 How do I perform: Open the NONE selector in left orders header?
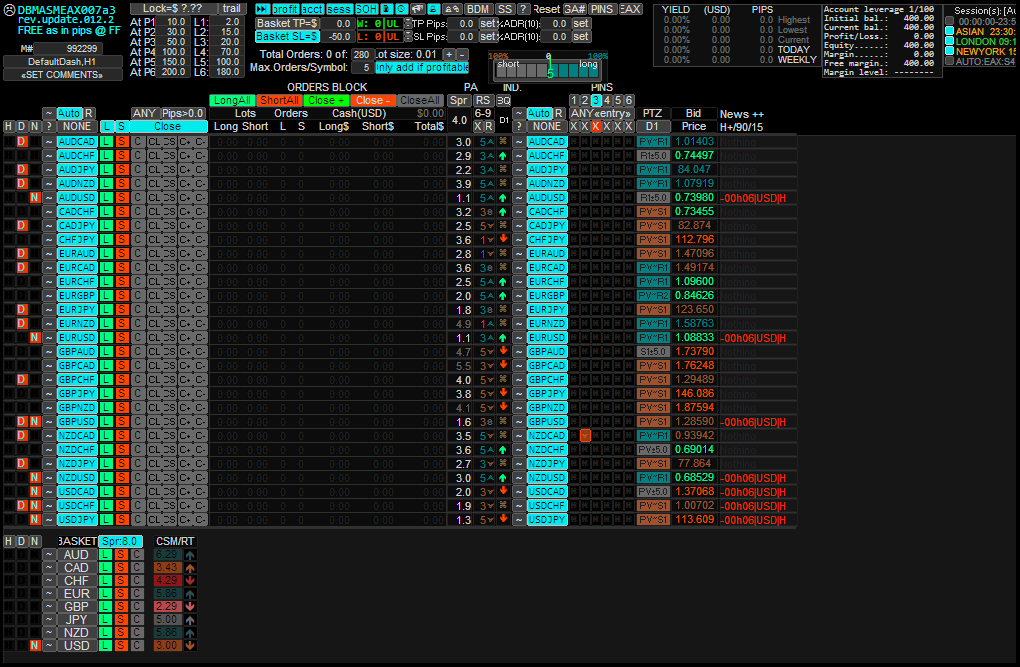[x=77, y=127]
